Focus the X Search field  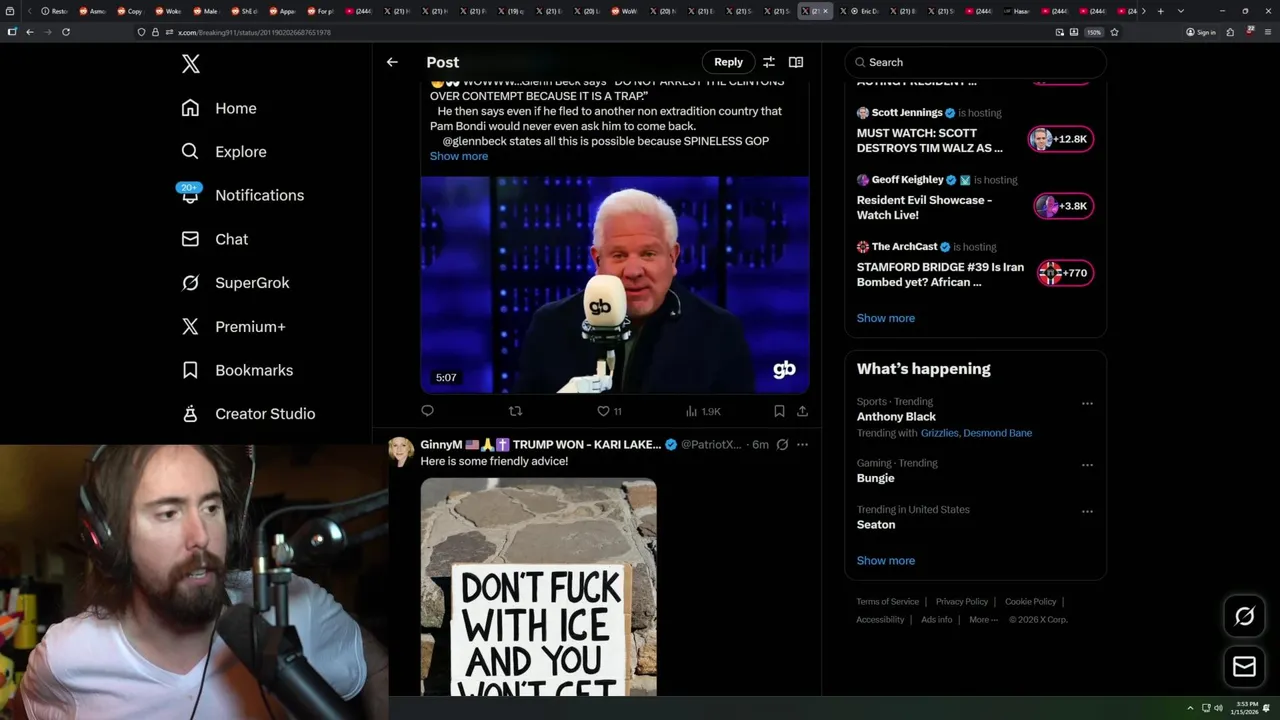[x=976, y=62]
